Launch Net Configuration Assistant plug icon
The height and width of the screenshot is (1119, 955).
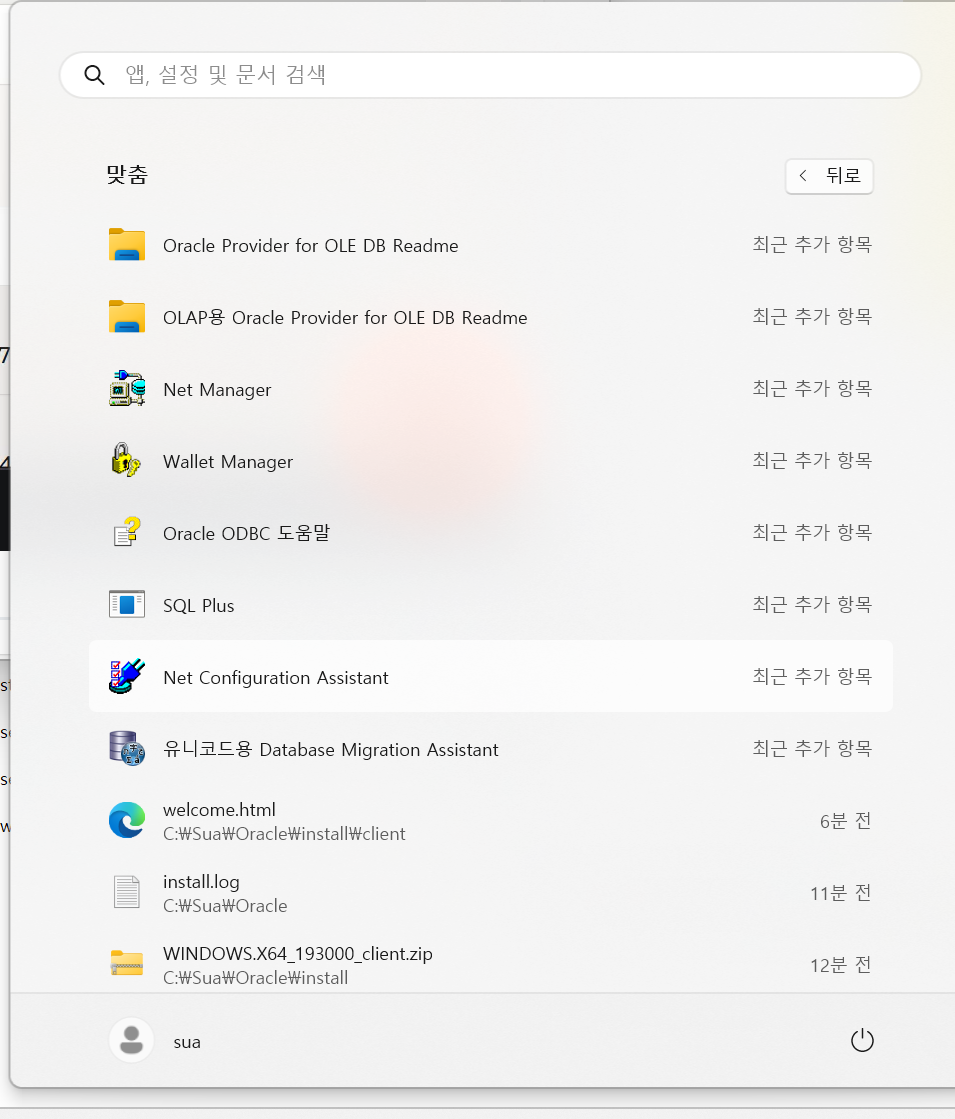point(127,677)
